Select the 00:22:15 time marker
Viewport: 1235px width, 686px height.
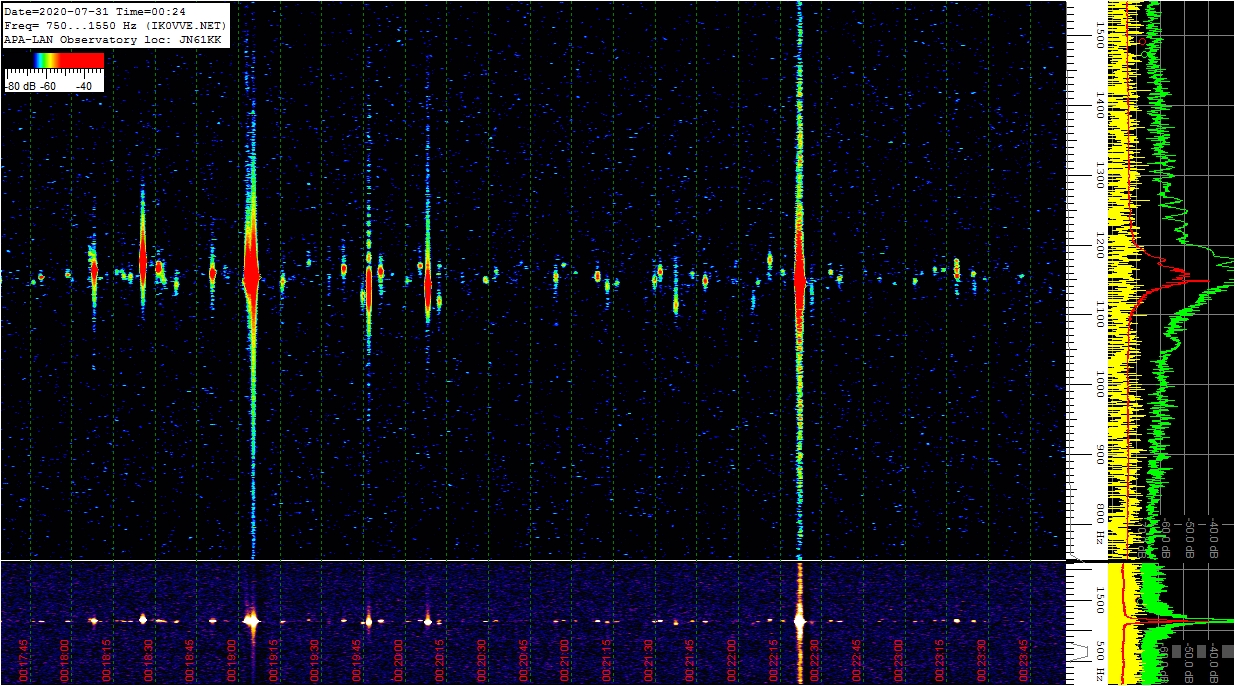(773, 662)
